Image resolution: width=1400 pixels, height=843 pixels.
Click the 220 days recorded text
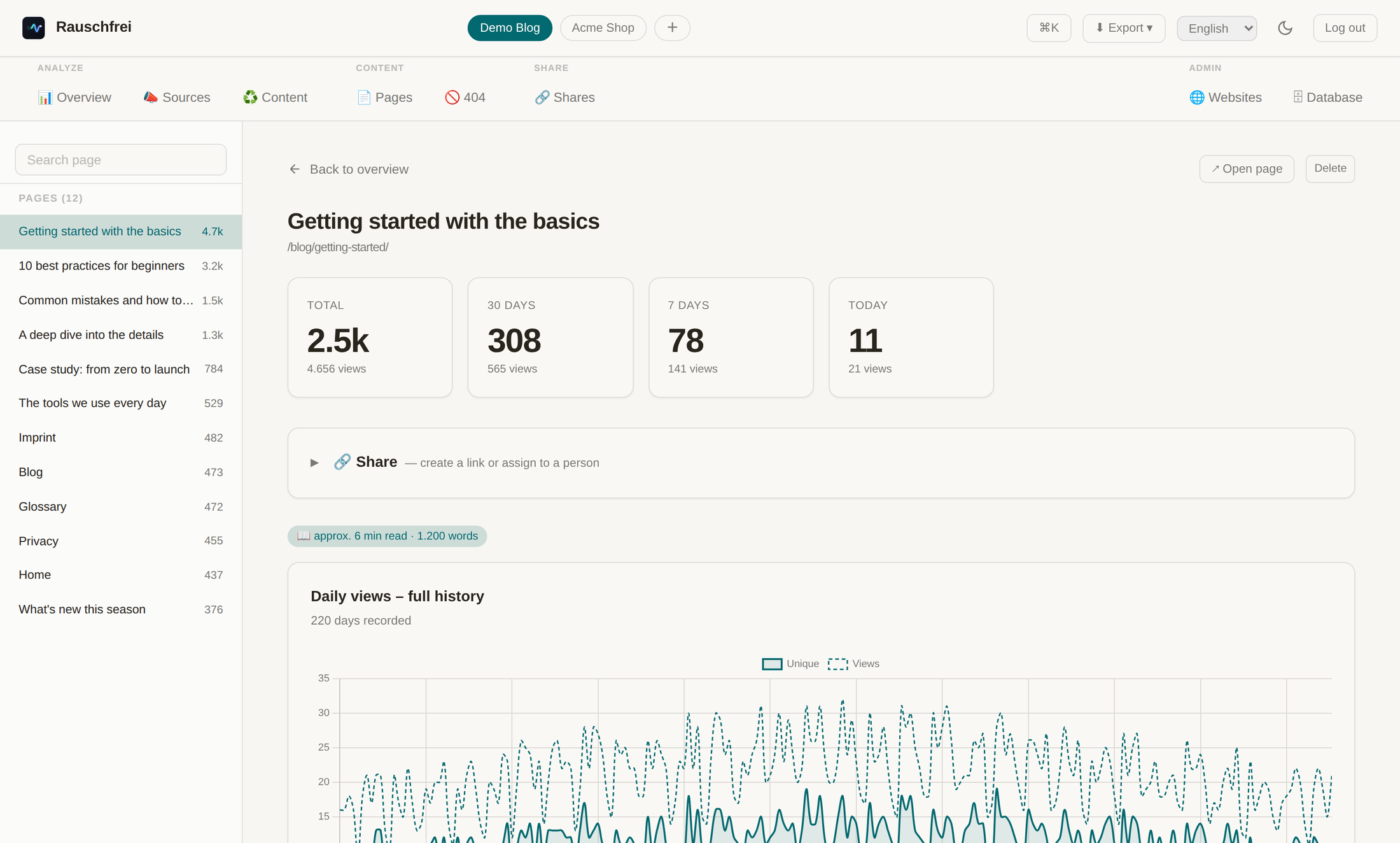361,621
